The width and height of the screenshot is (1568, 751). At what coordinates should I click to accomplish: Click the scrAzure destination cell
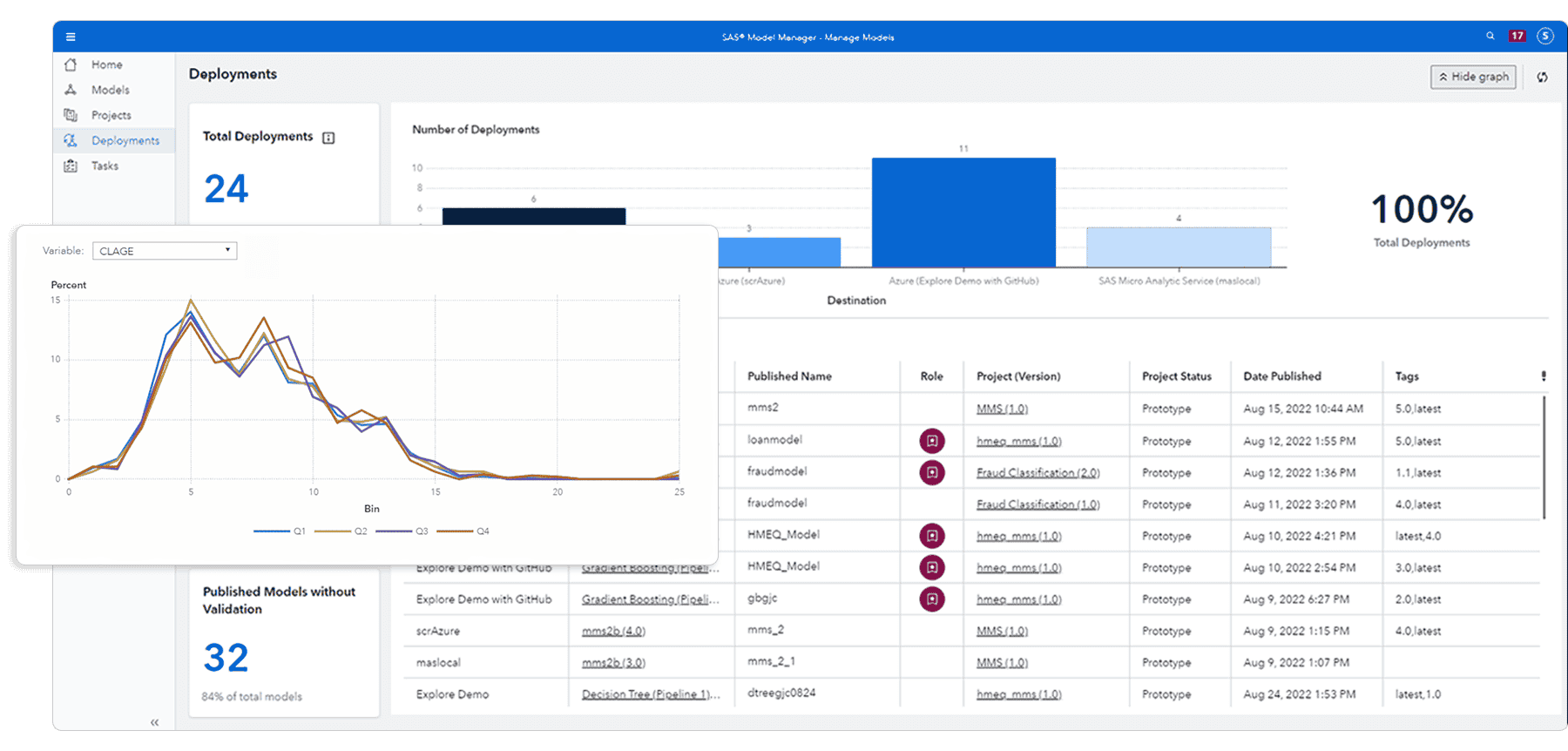click(438, 631)
